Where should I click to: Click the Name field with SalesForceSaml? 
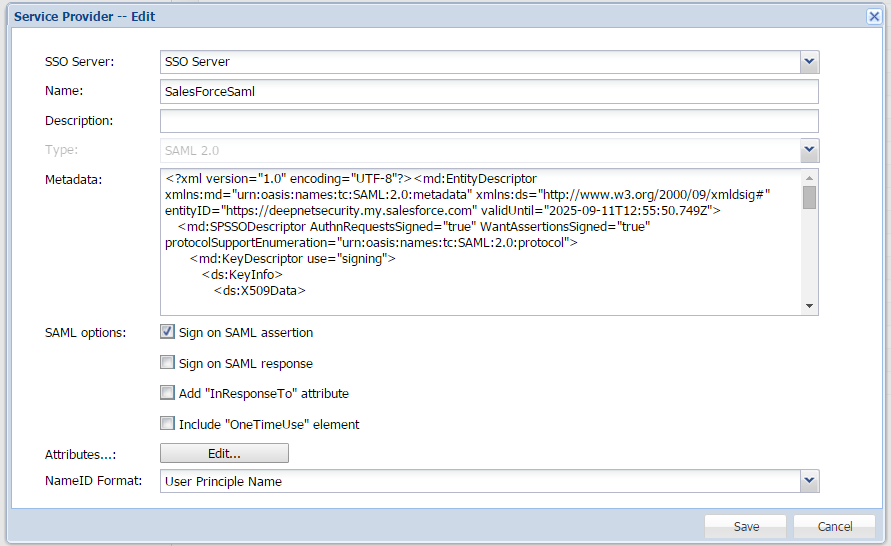pyautogui.click(x=488, y=91)
